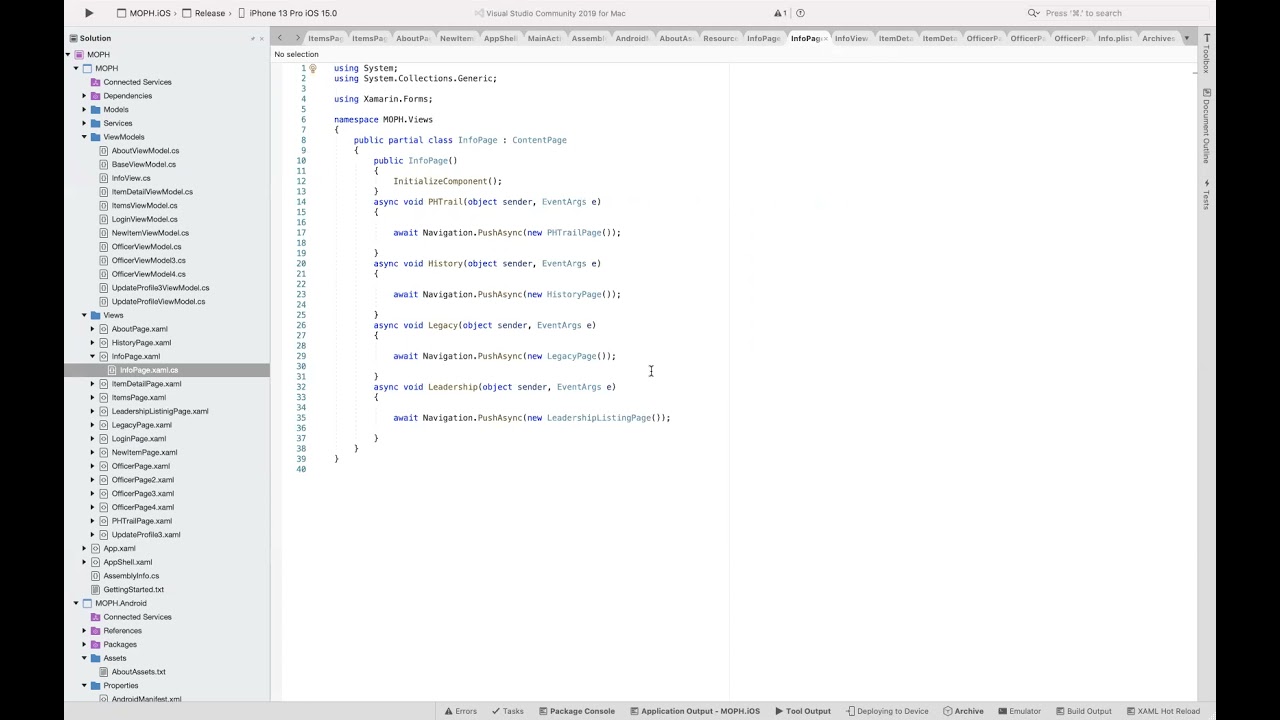Open the Document Outline side panel
Image resolution: width=1280 pixels, height=720 pixels.
pos(1206,126)
